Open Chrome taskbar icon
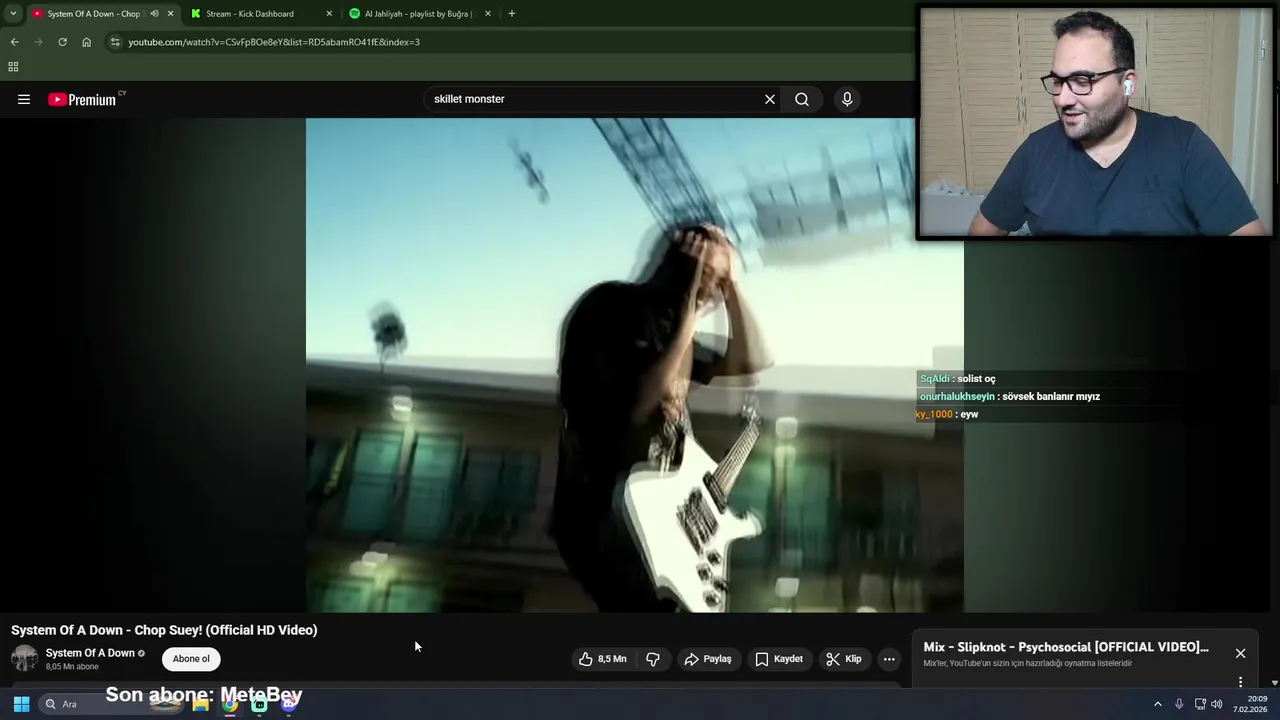This screenshot has height=720, width=1280. coord(230,704)
